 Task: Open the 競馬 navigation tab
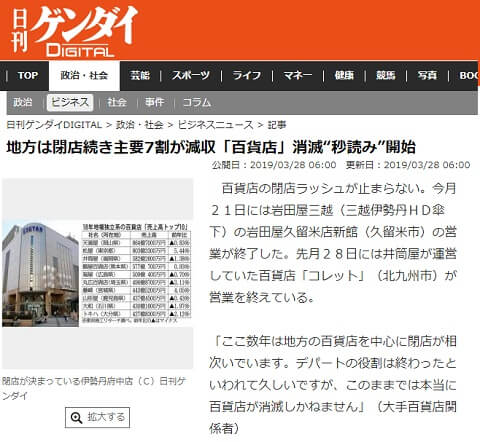(386, 76)
